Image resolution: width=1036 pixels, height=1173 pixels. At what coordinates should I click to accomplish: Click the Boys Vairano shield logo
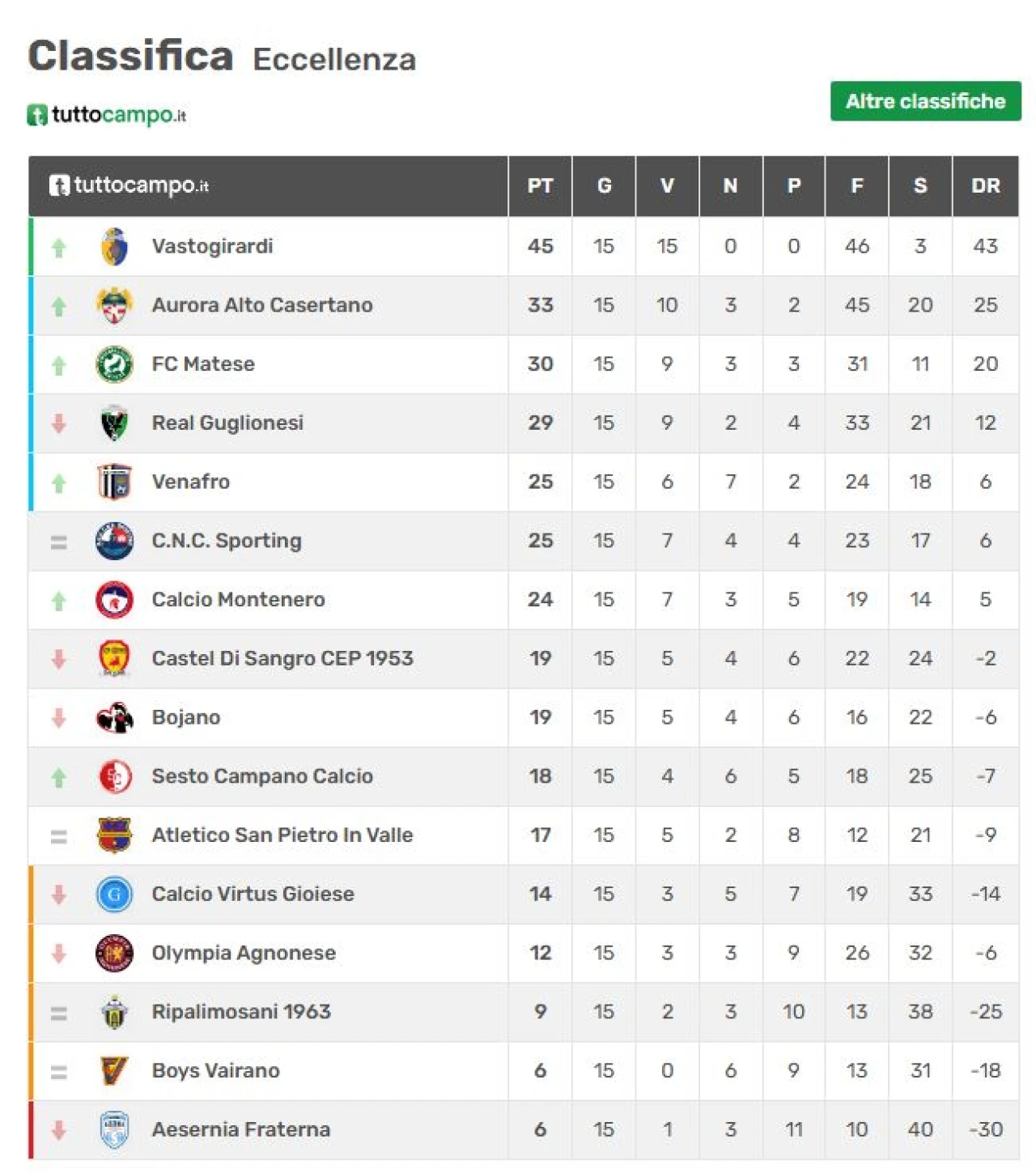[114, 1071]
